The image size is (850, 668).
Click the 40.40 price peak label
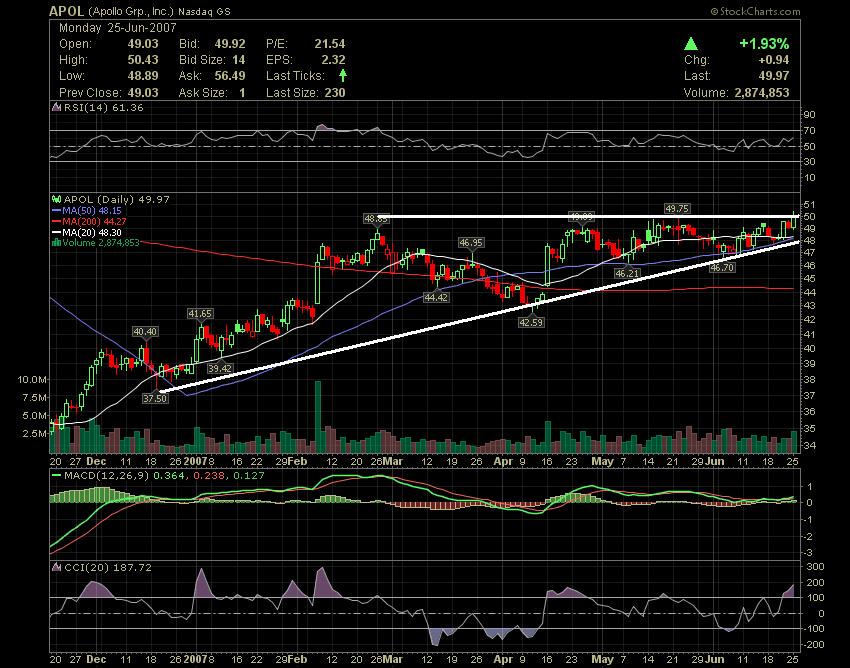[x=145, y=332]
